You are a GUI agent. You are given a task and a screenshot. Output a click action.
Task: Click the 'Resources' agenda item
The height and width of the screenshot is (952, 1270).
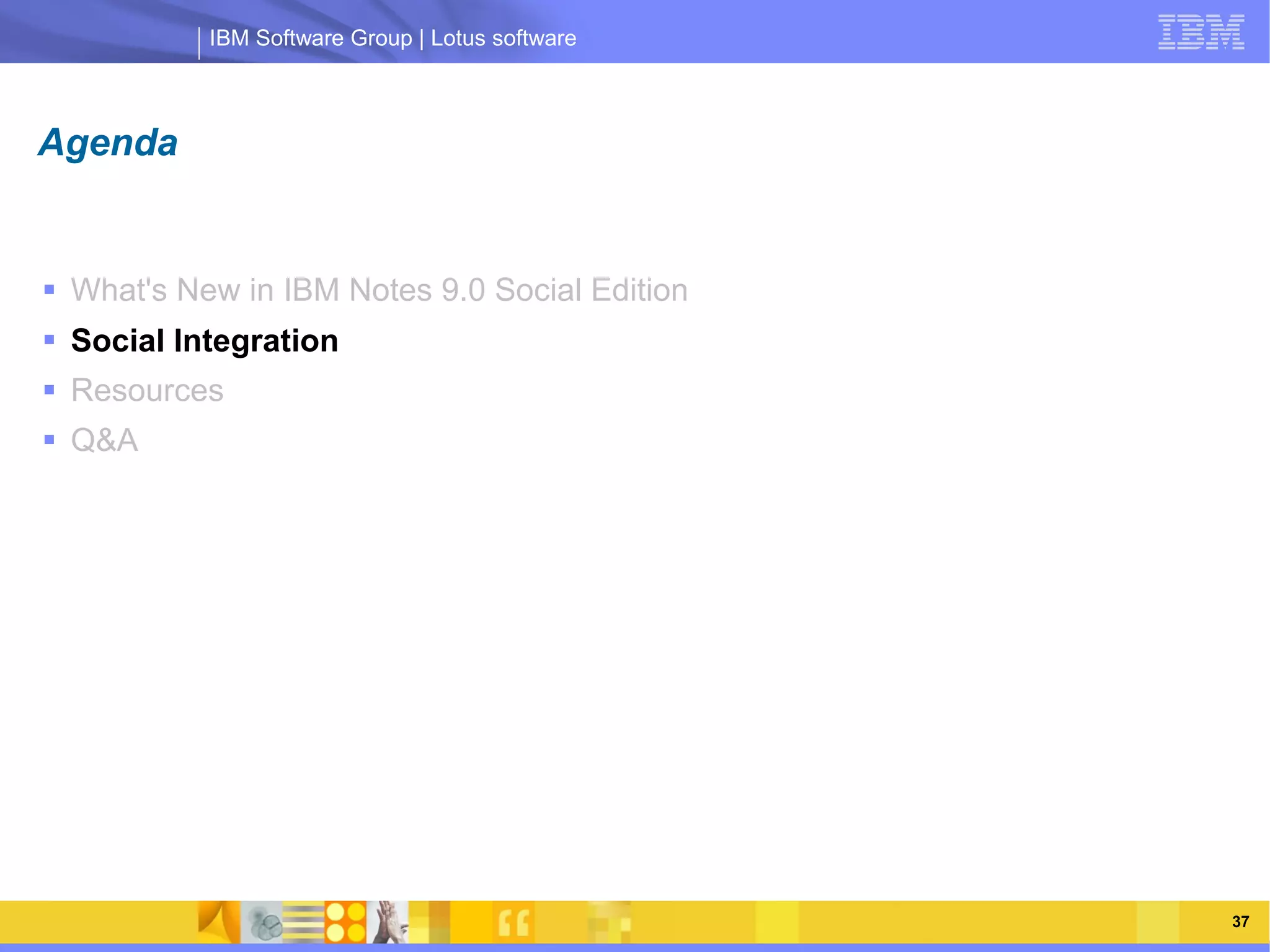coord(147,390)
